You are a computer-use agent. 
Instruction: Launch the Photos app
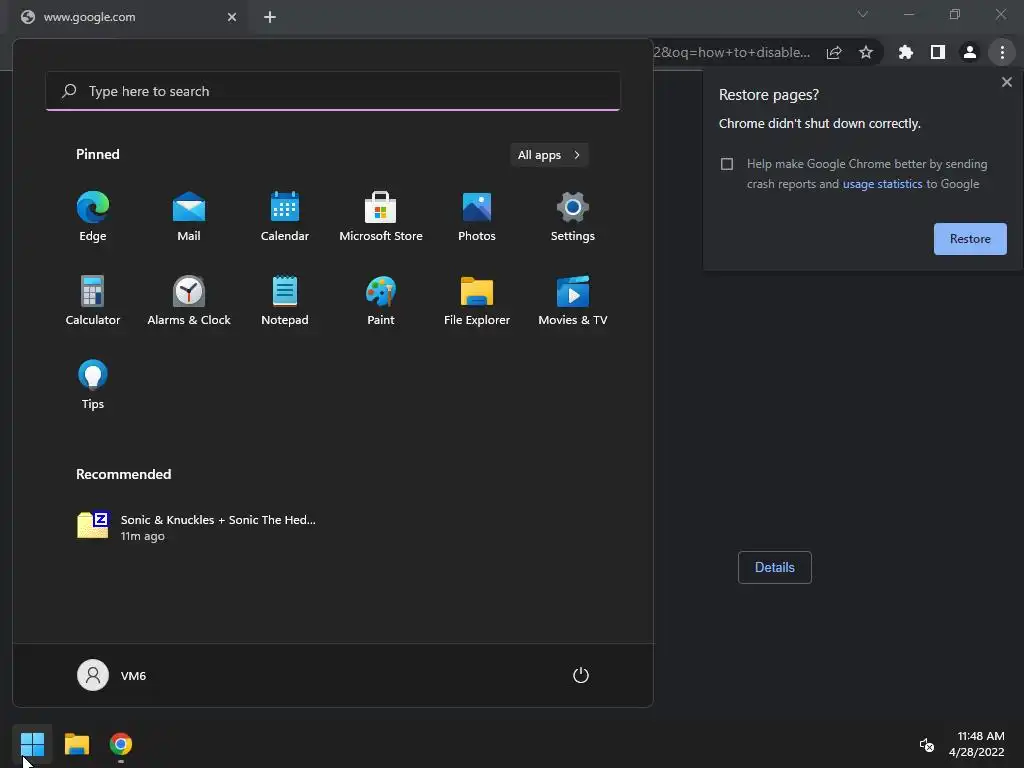tap(477, 216)
